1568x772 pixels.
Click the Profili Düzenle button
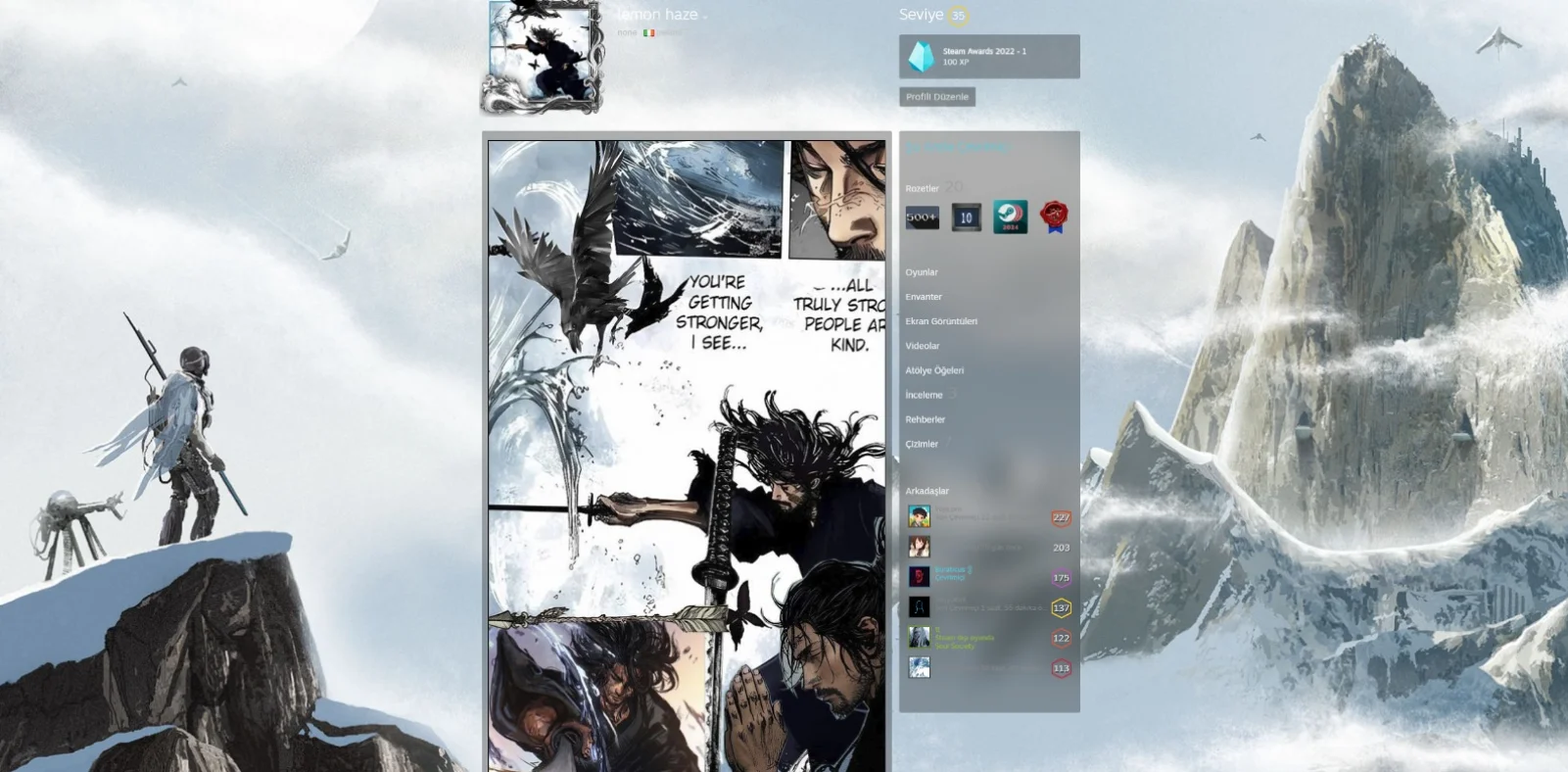[937, 97]
